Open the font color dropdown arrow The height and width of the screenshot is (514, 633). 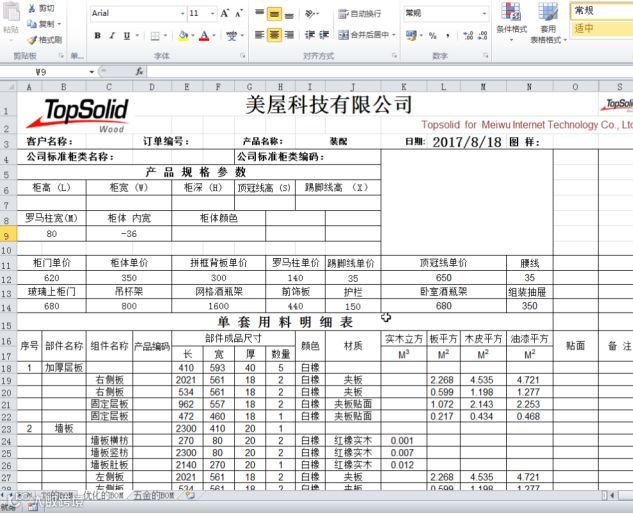pos(214,36)
